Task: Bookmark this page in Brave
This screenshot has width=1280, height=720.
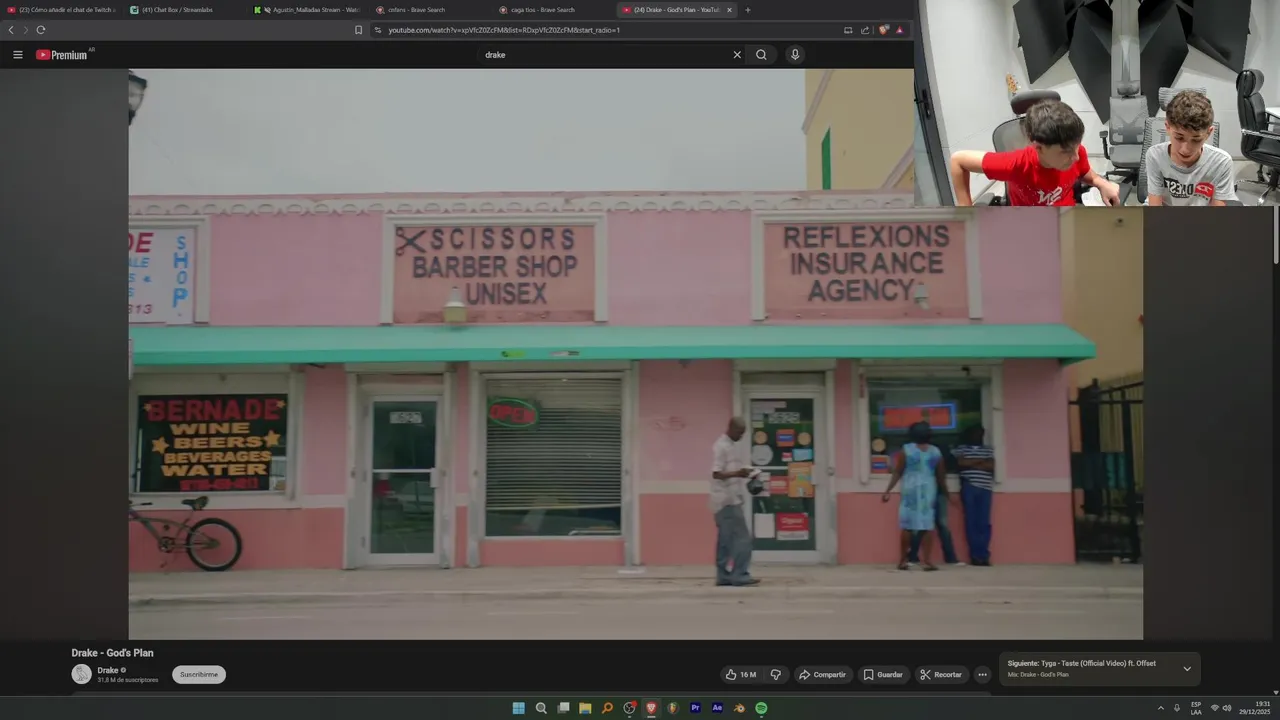Action: click(359, 30)
